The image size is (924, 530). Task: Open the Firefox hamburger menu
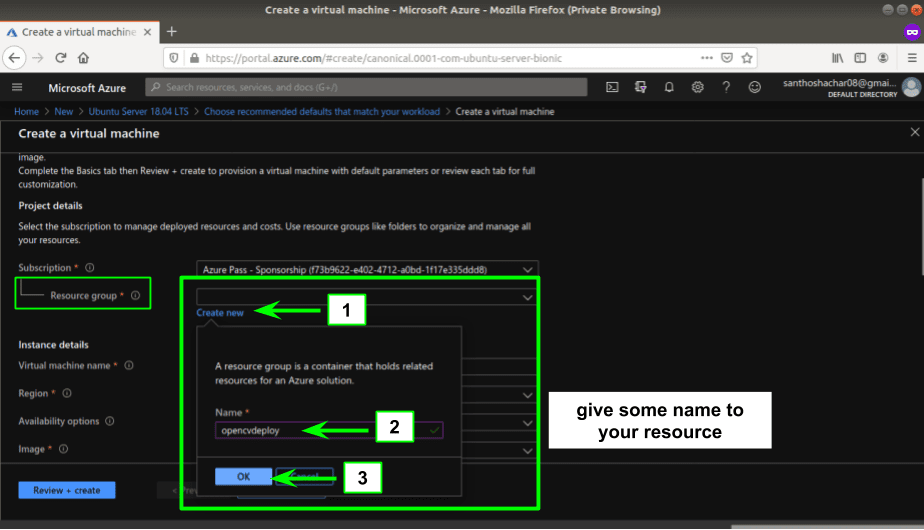912,58
